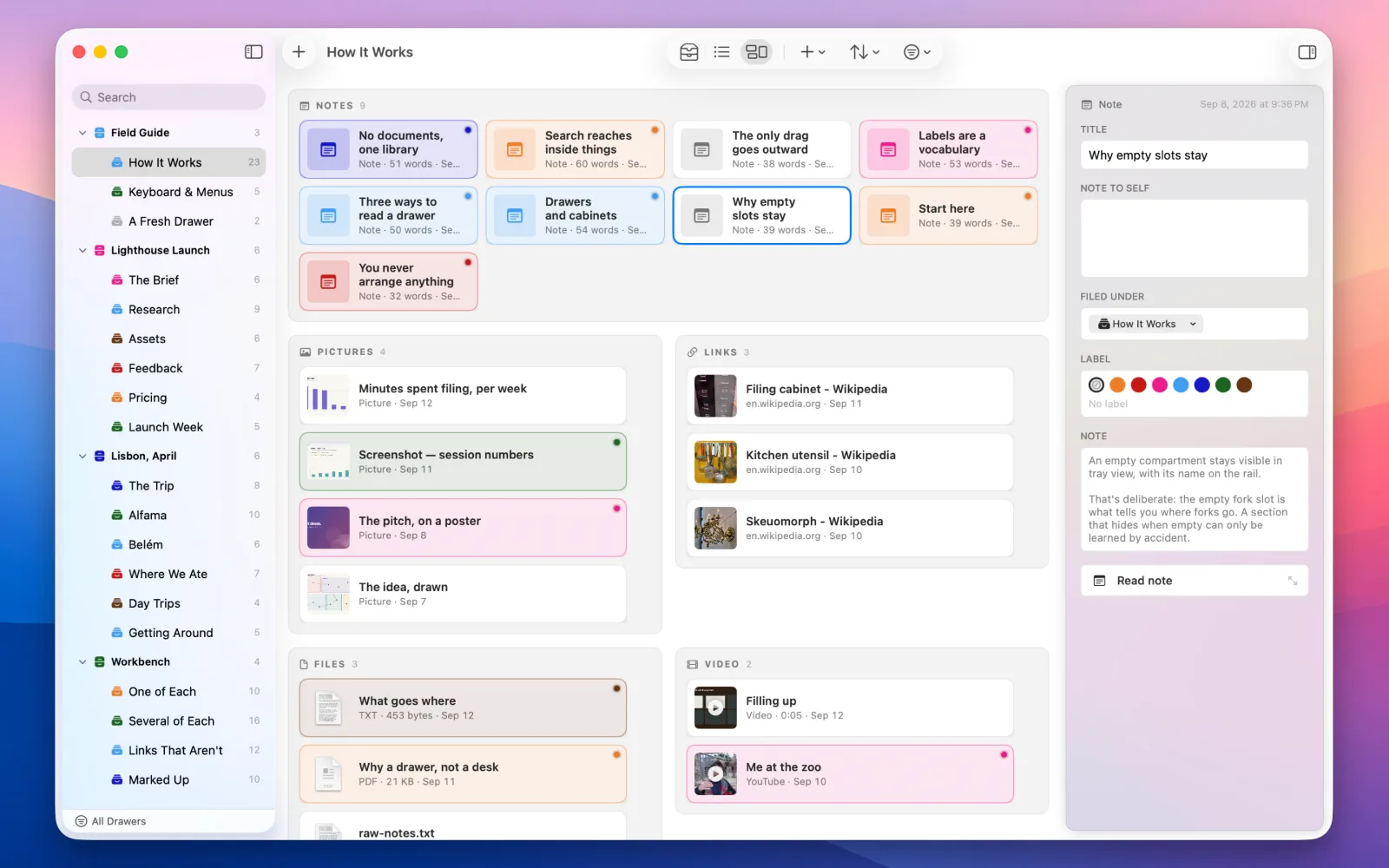Collapse the Field Guide group

click(x=82, y=133)
